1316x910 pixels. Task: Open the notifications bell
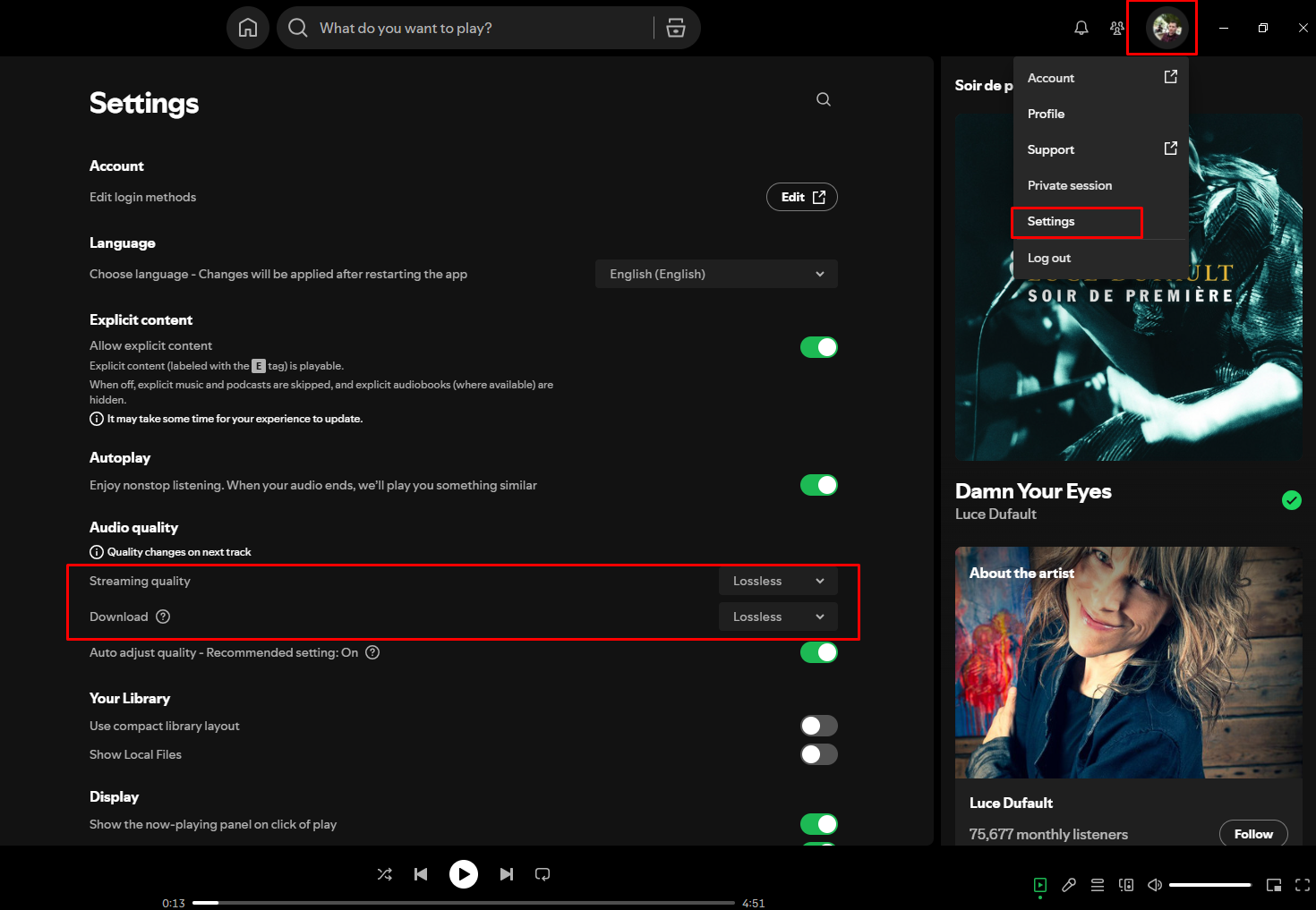point(1081,28)
